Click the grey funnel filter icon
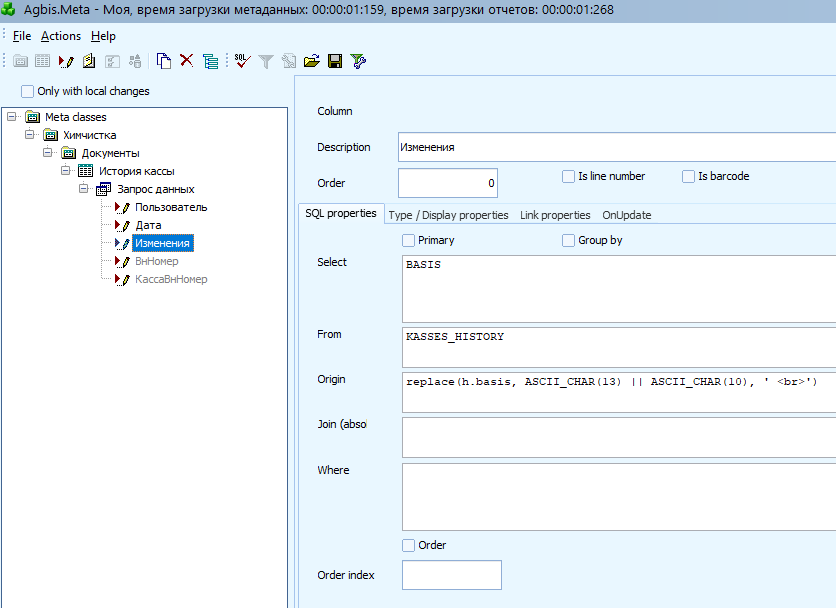The height and width of the screenshot is (608, 836). [x=266, y=62]
